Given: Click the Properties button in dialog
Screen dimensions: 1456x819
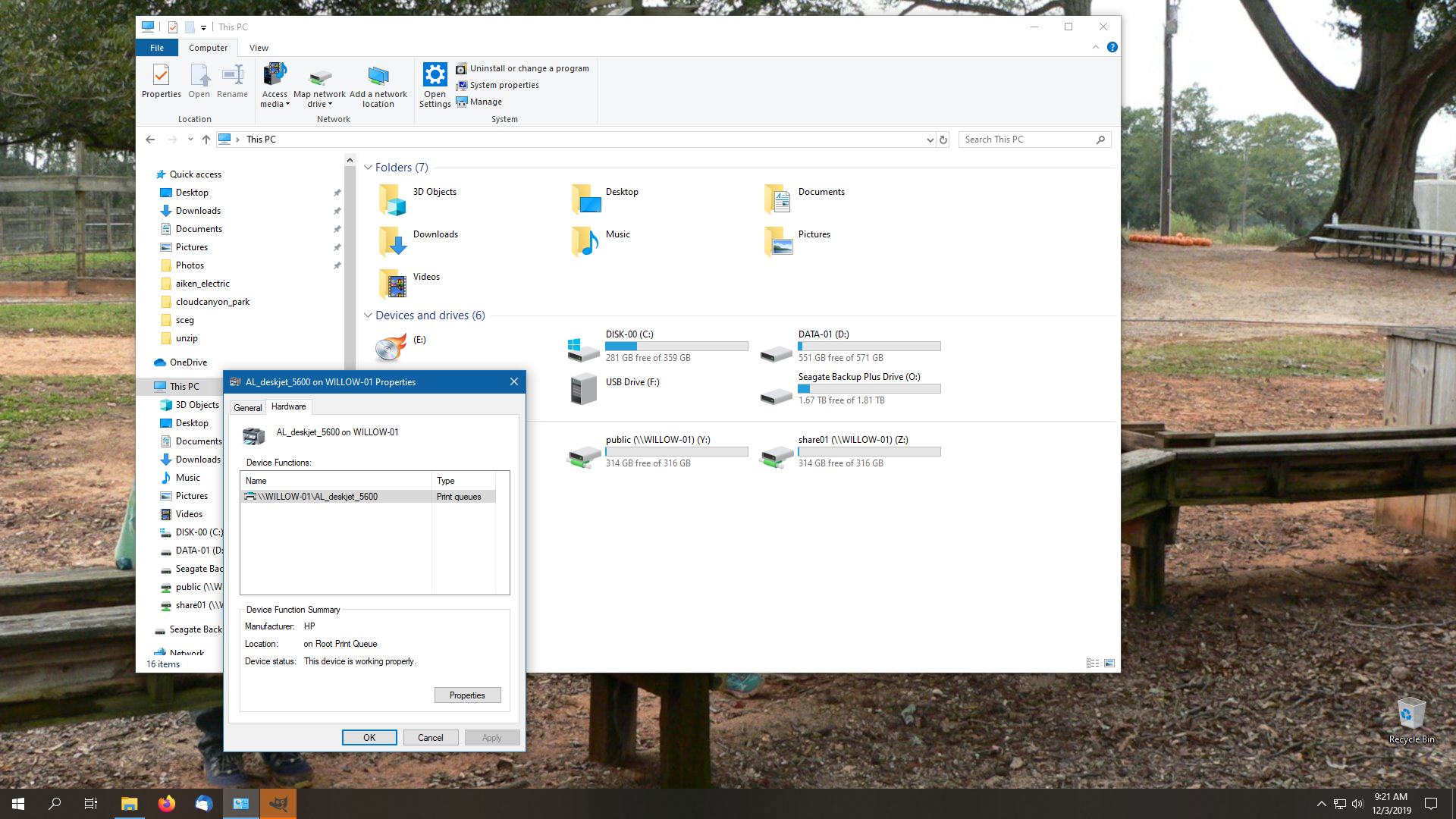Looking at the screenshot, I should (x=467, y=695).
